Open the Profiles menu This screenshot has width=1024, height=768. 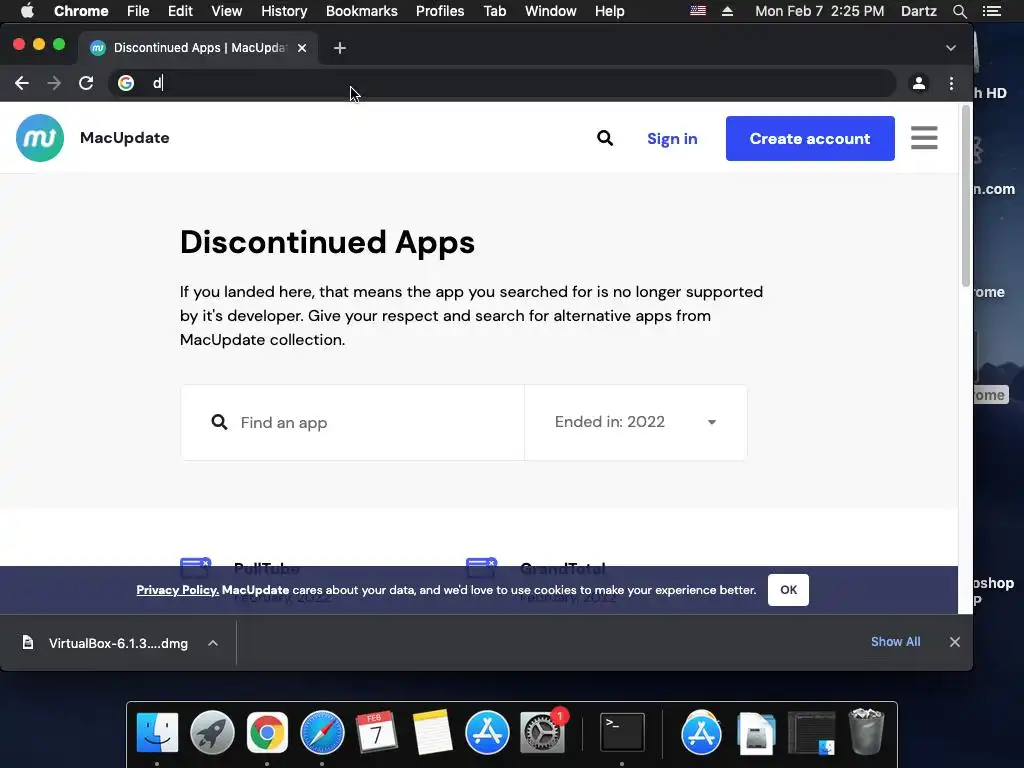click(x=440, y=11)
